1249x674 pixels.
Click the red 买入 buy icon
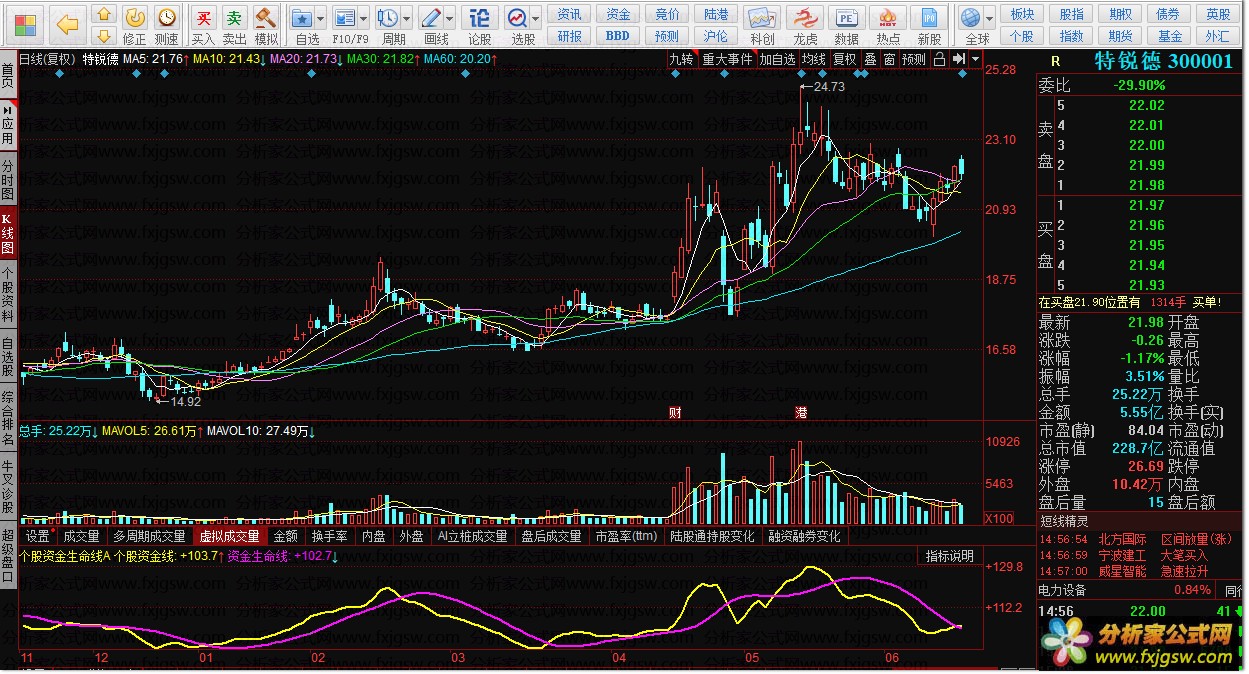tap(203, 17)
